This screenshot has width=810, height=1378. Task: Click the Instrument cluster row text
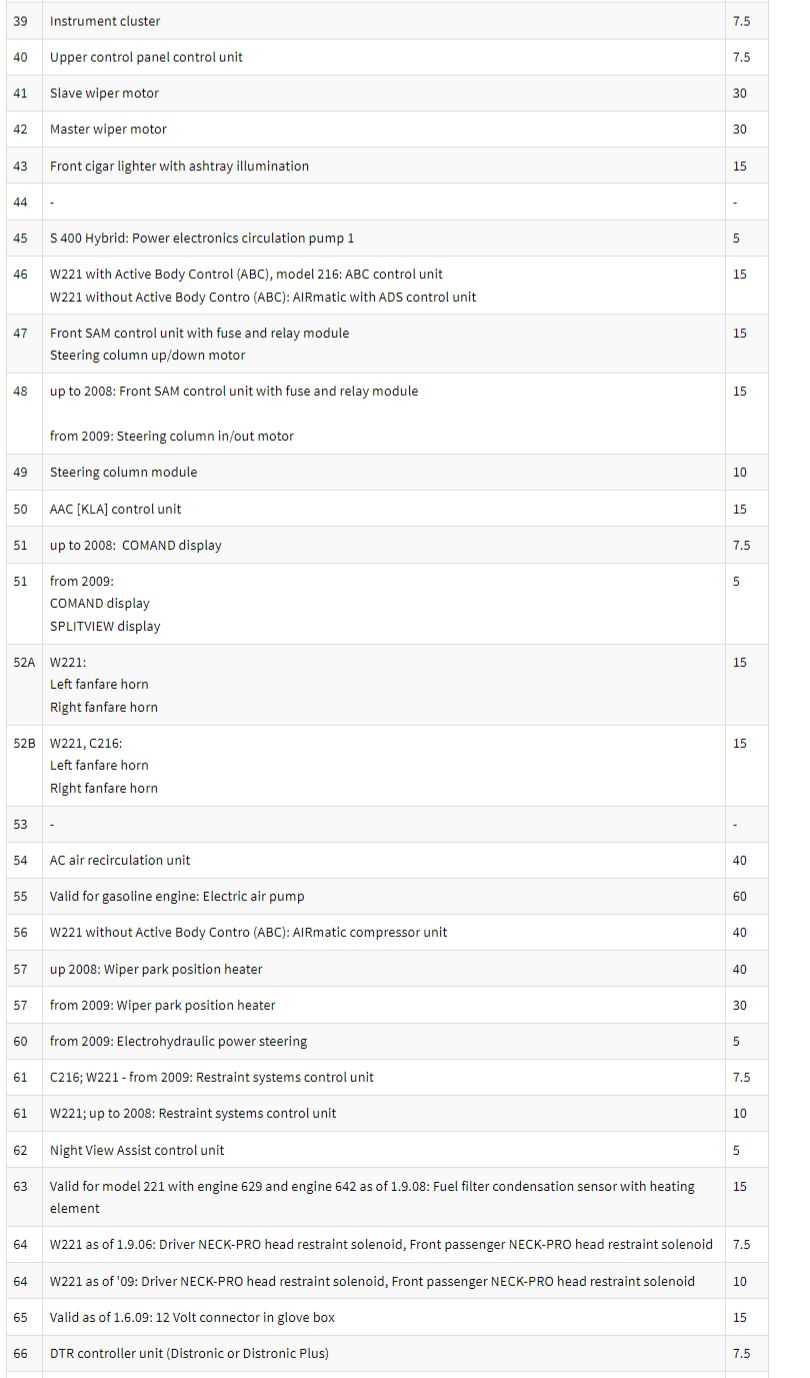[x=105, y=21]
